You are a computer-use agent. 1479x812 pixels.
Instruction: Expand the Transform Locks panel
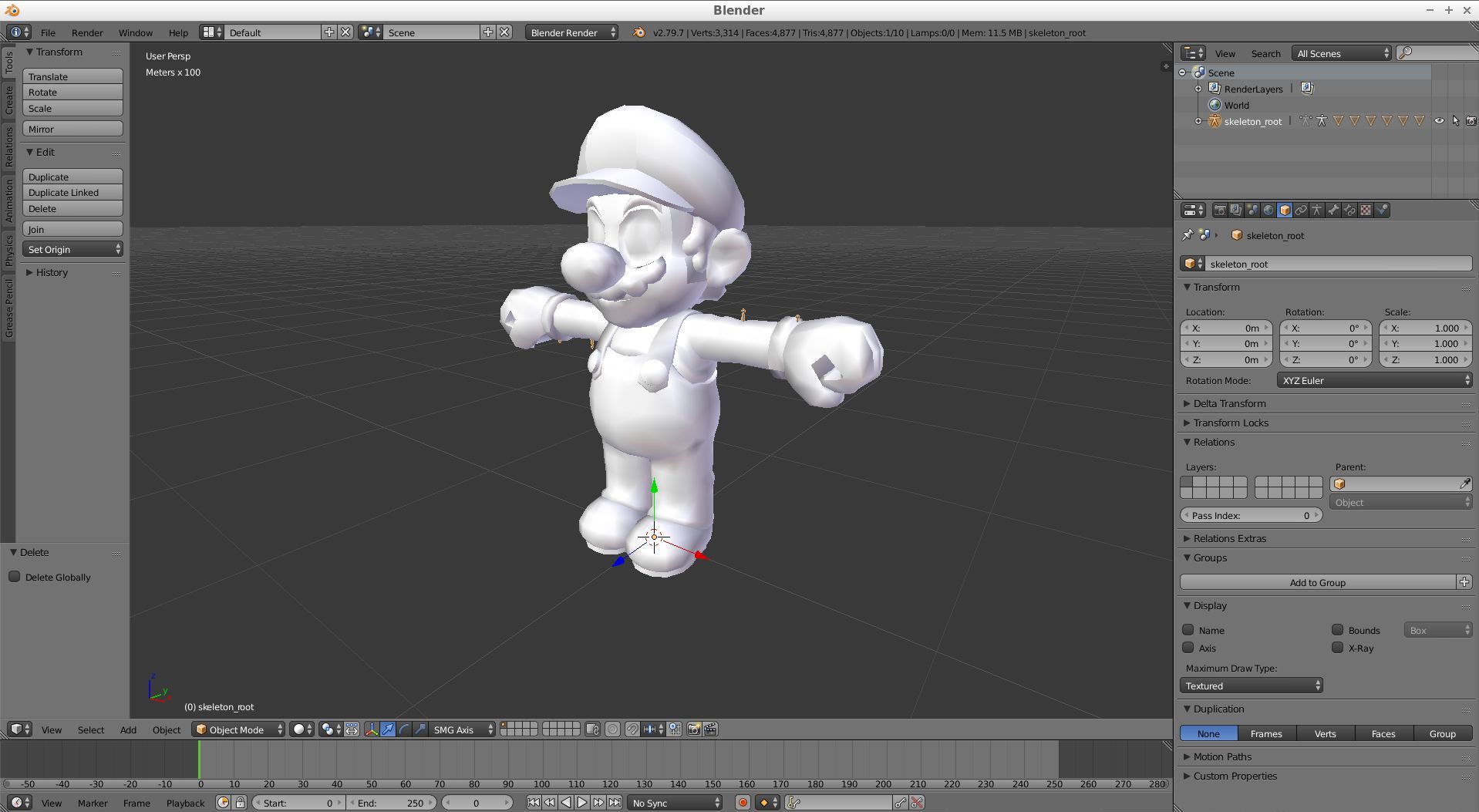click(x=1231, y=423)
